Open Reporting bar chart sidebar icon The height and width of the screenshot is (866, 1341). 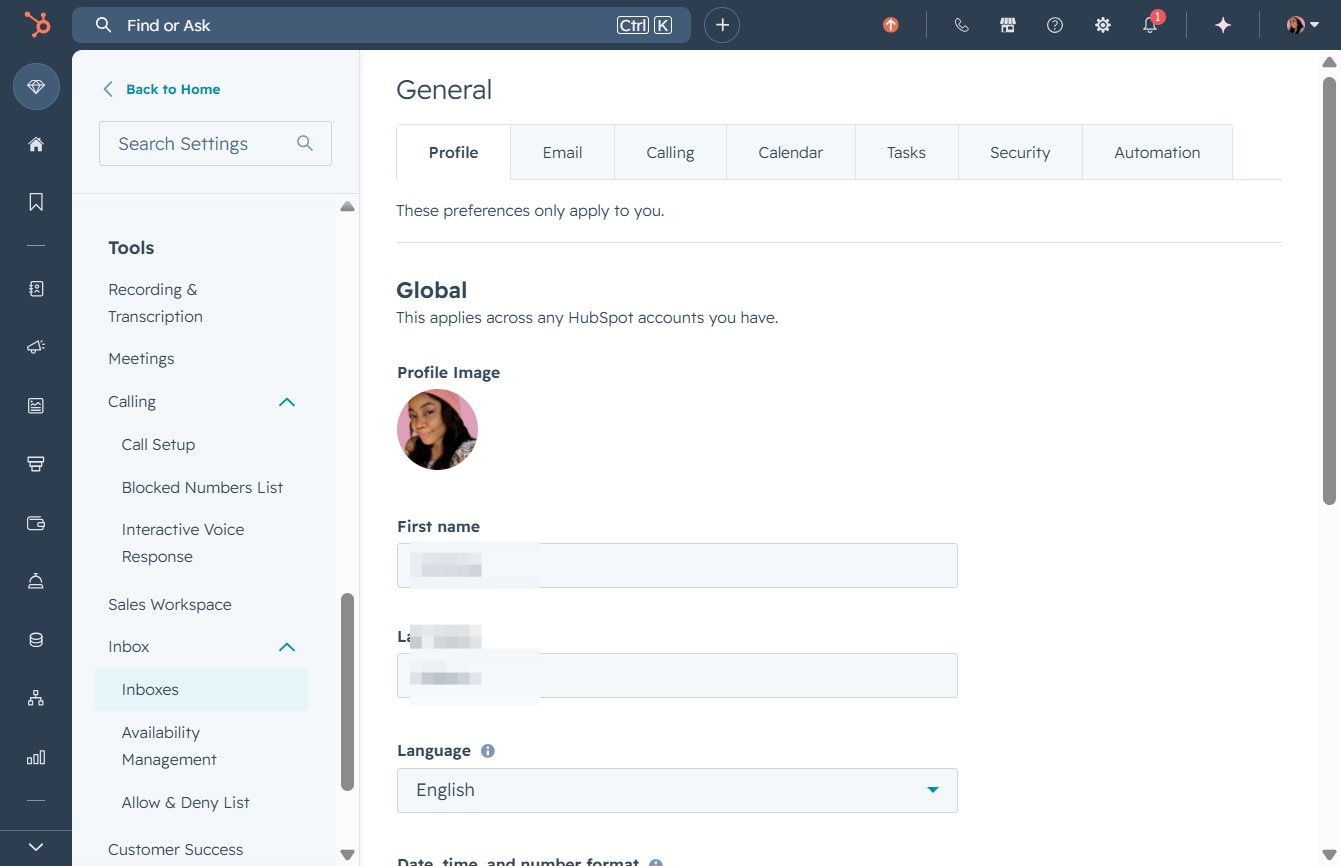coord(36,757)
